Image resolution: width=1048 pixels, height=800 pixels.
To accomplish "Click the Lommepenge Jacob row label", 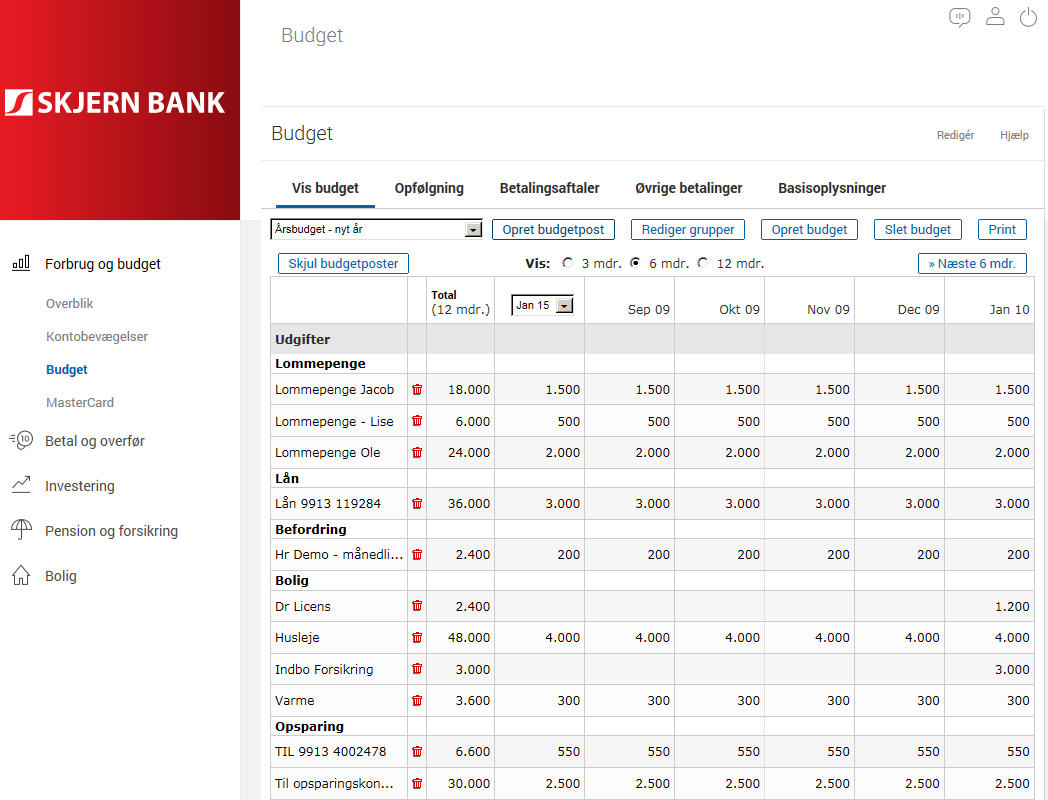I will 334,389.
